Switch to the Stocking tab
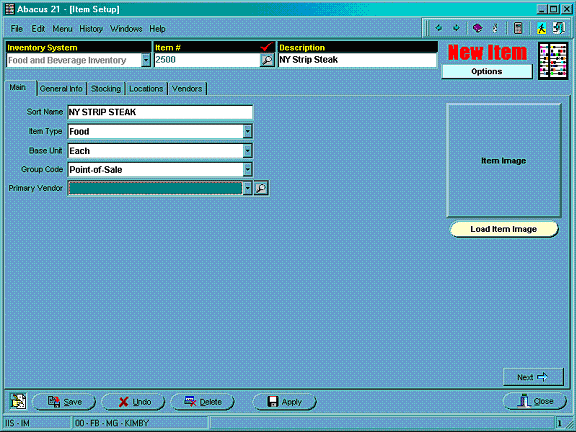 (x=106, y=89)
